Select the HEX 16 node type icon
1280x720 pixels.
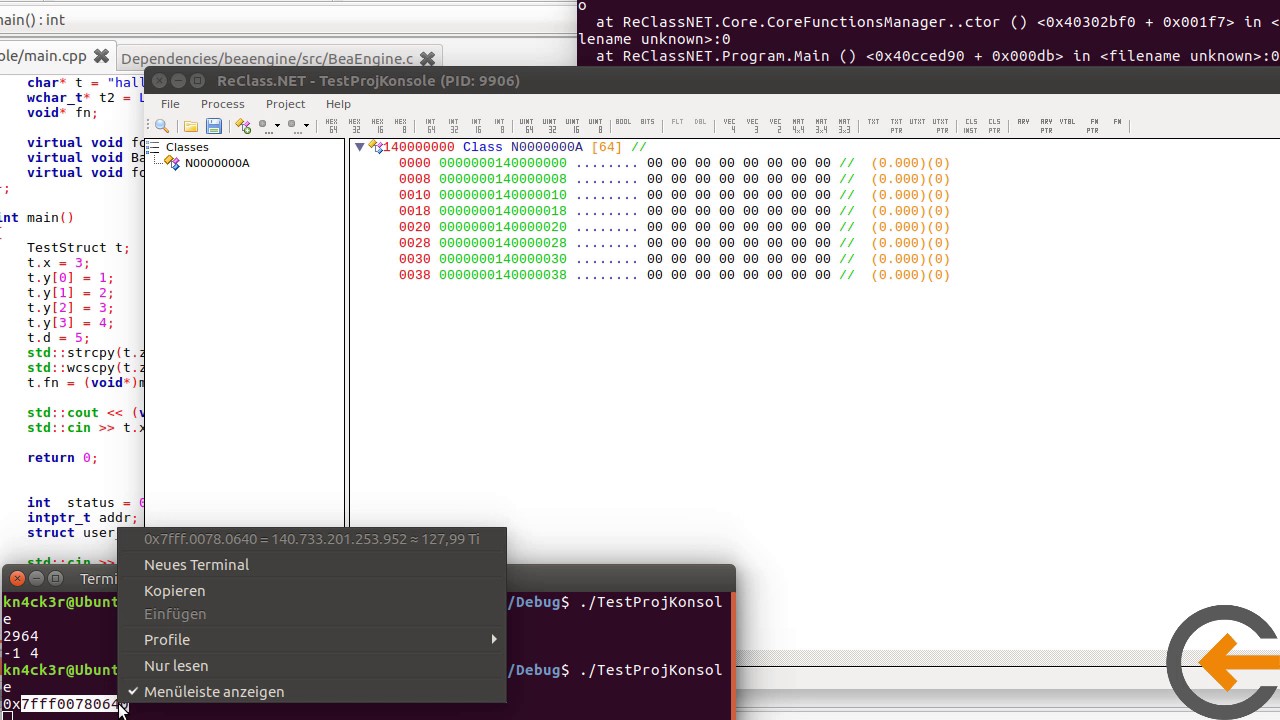(378, 126)
